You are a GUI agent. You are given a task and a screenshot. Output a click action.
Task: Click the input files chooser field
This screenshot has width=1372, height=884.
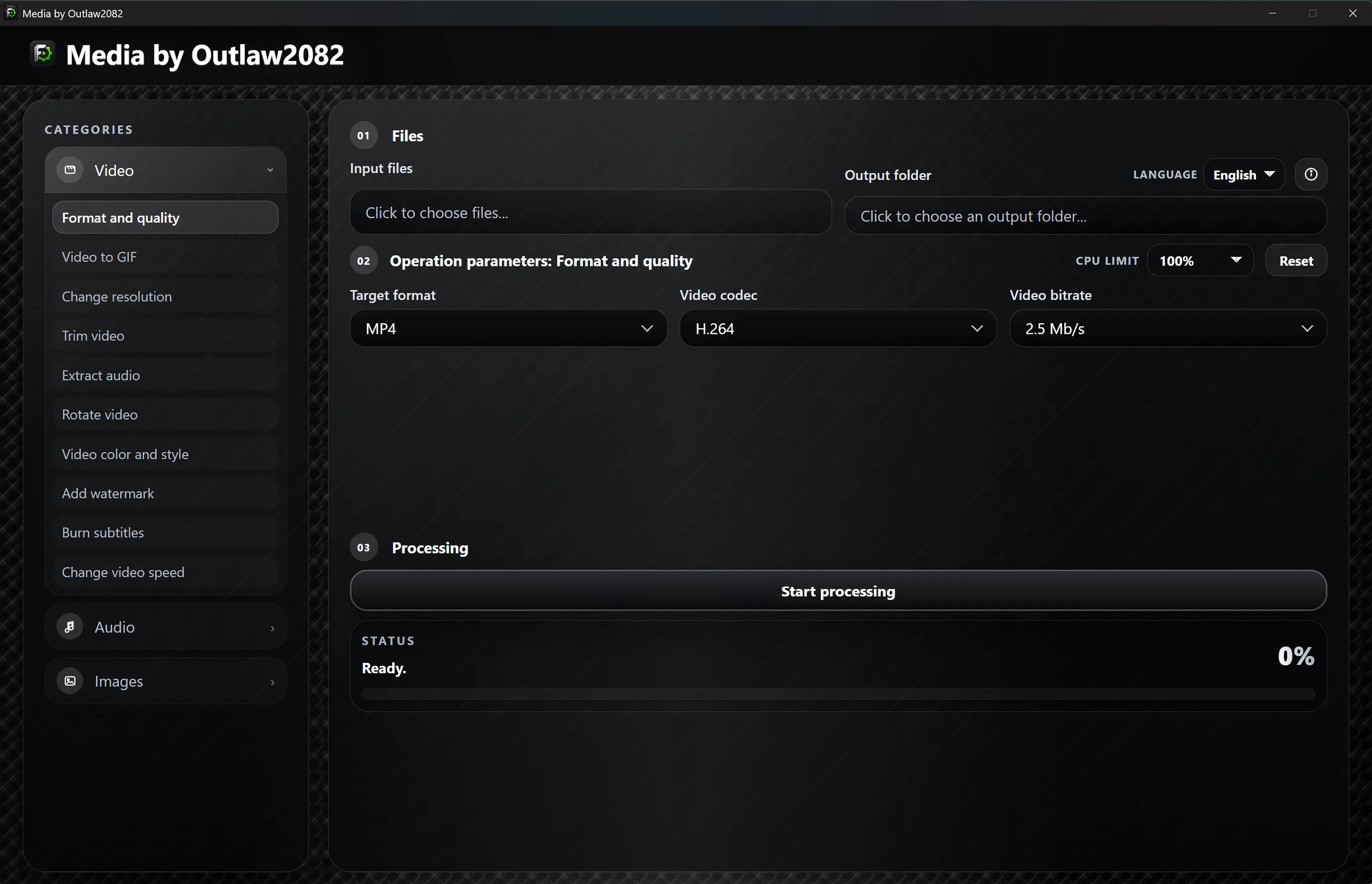tap(590, 212)
